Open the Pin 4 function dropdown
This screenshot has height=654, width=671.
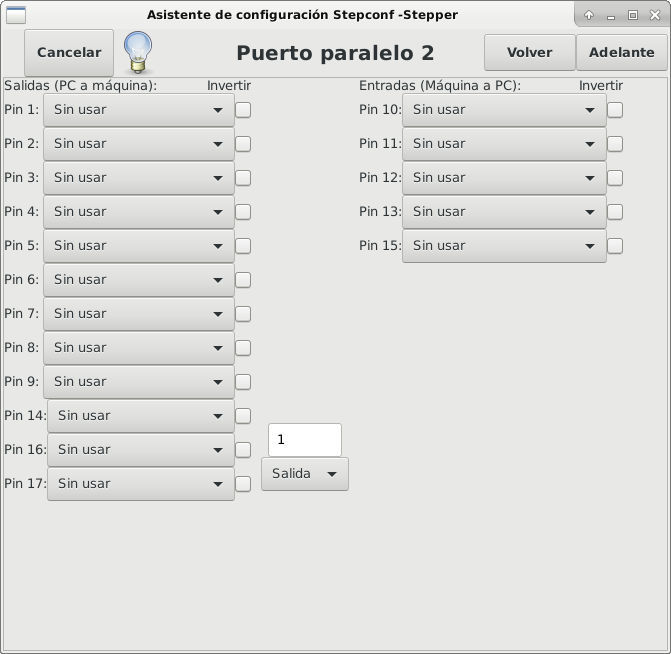(x=139, y=212)
